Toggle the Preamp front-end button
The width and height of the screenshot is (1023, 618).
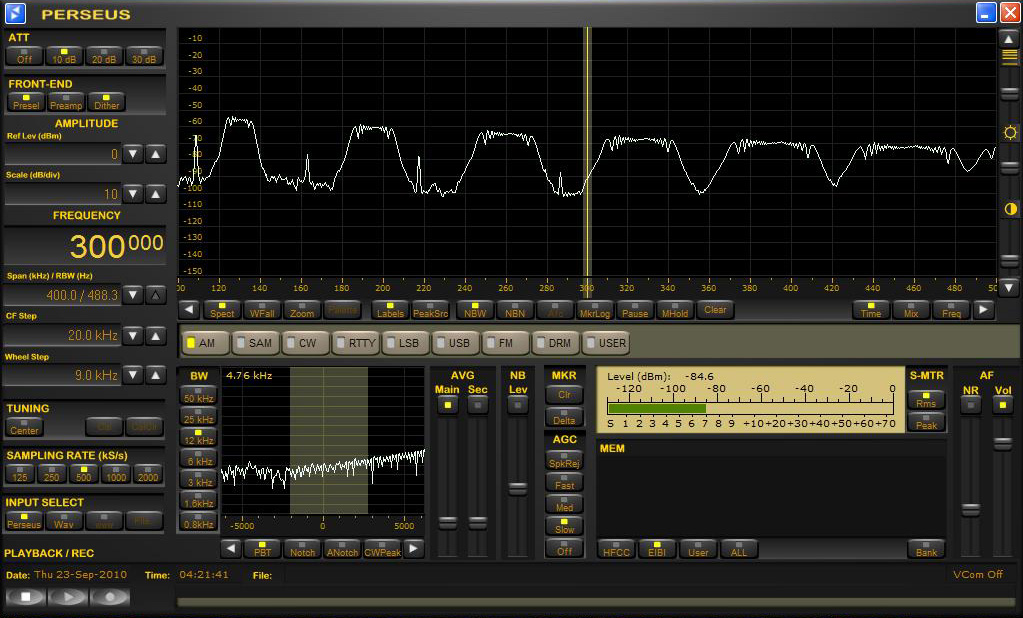(66, 102)
